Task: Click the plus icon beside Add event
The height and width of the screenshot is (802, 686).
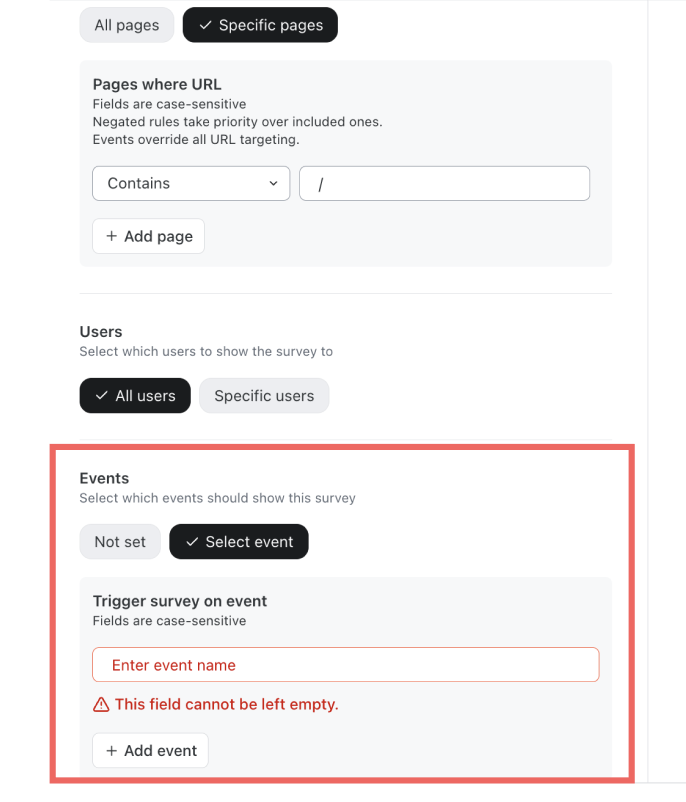Action: pos(111,750)
